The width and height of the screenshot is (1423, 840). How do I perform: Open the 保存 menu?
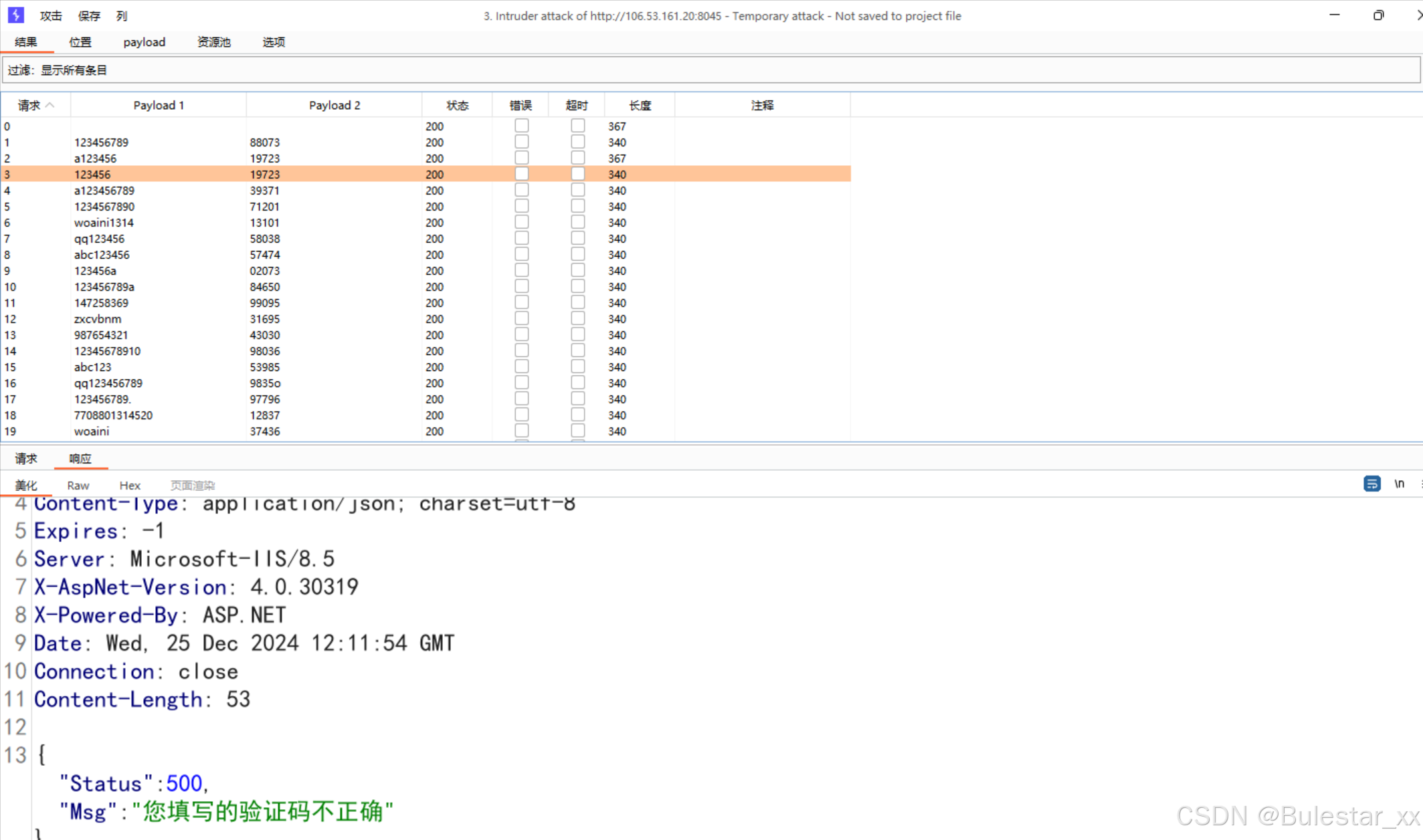pyautogui.click(x=89, y=15)
